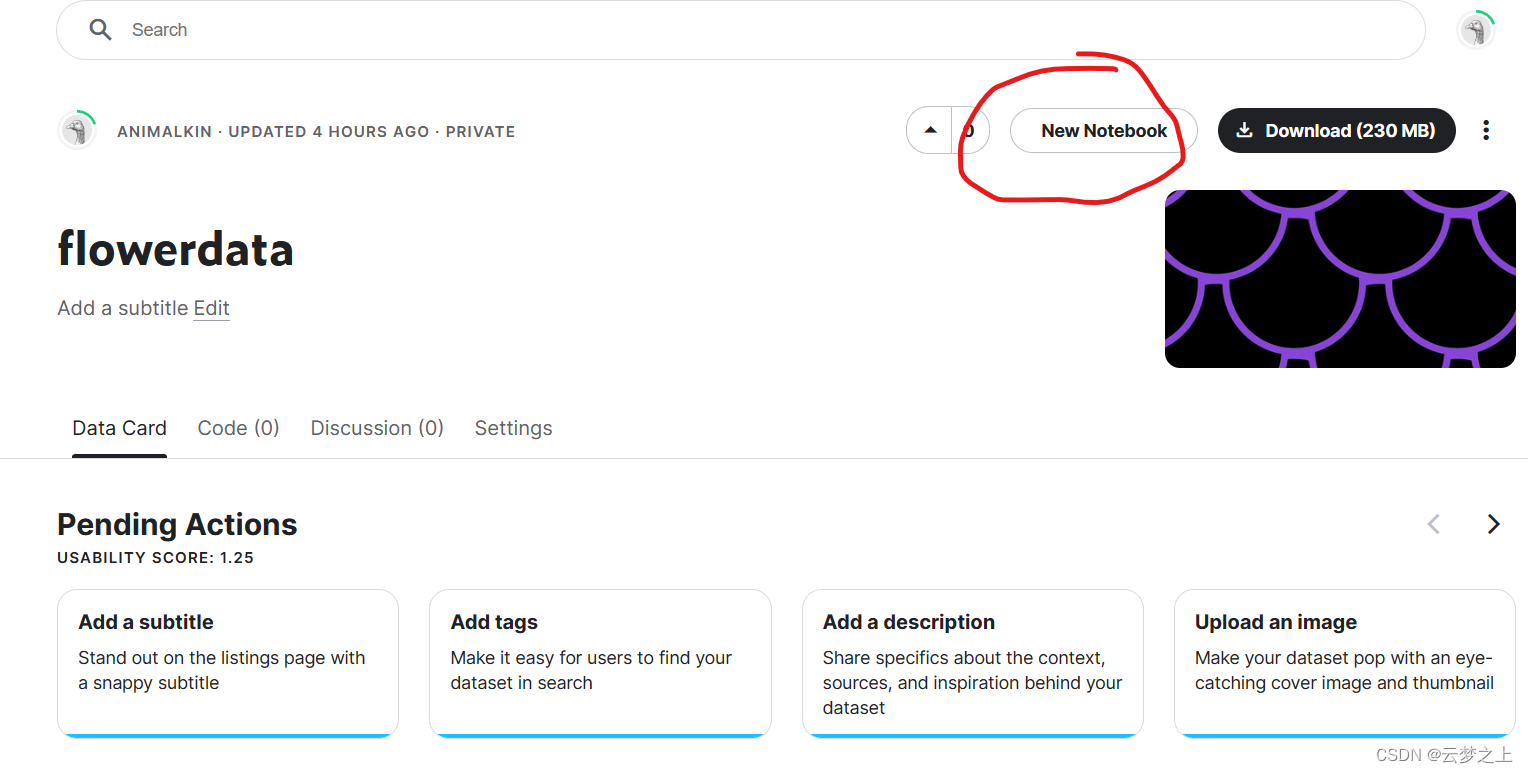Screen dimensions: 1528x773
Task: Select the Add a description card
Action: (972, 663)
